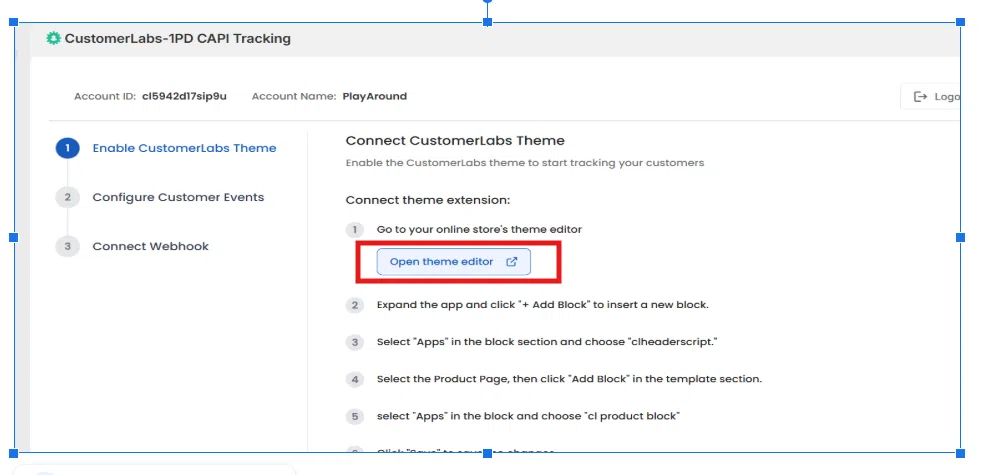The image size is (987, 475).
Task: Click the bottom-left resize handle
Action: [x=14, y=453]
